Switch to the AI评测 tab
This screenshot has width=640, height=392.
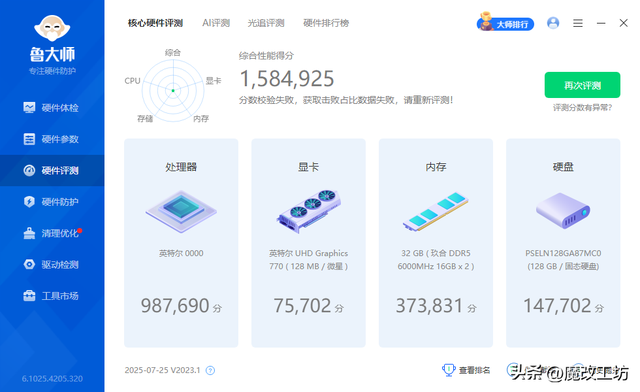[x=216, y=23]
